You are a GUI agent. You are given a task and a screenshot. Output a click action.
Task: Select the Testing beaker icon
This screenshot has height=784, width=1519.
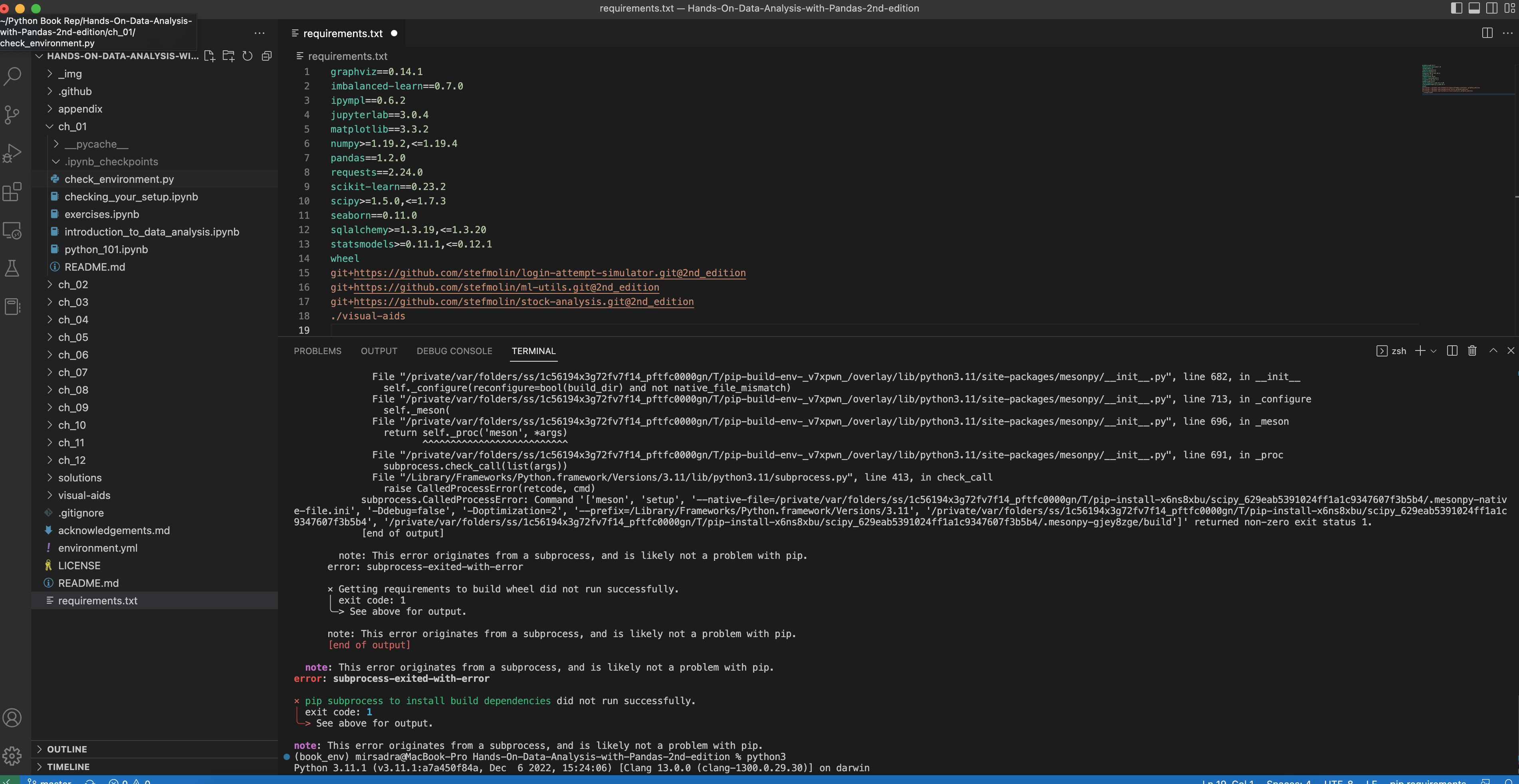12,269
